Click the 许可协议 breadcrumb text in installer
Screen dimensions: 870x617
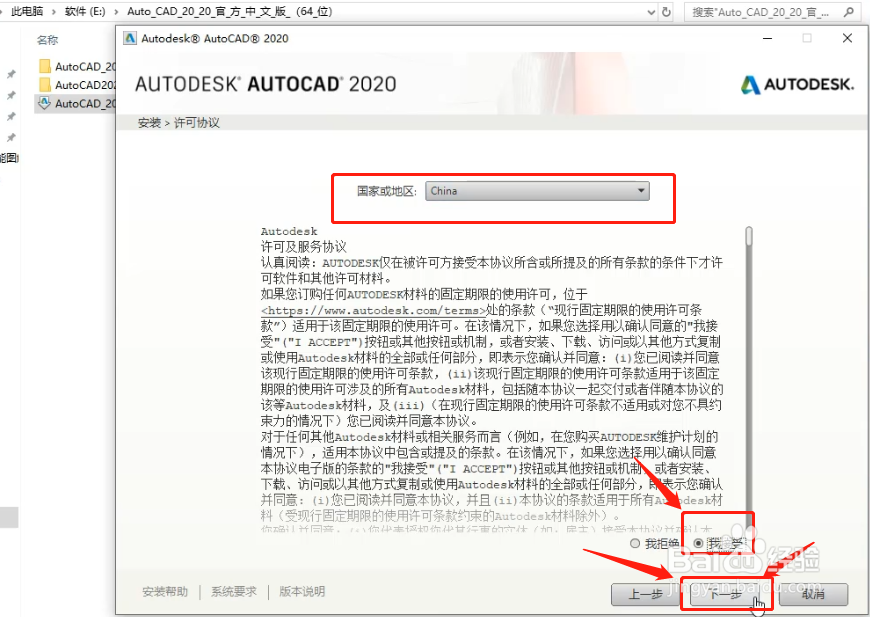tap(197, 123)
